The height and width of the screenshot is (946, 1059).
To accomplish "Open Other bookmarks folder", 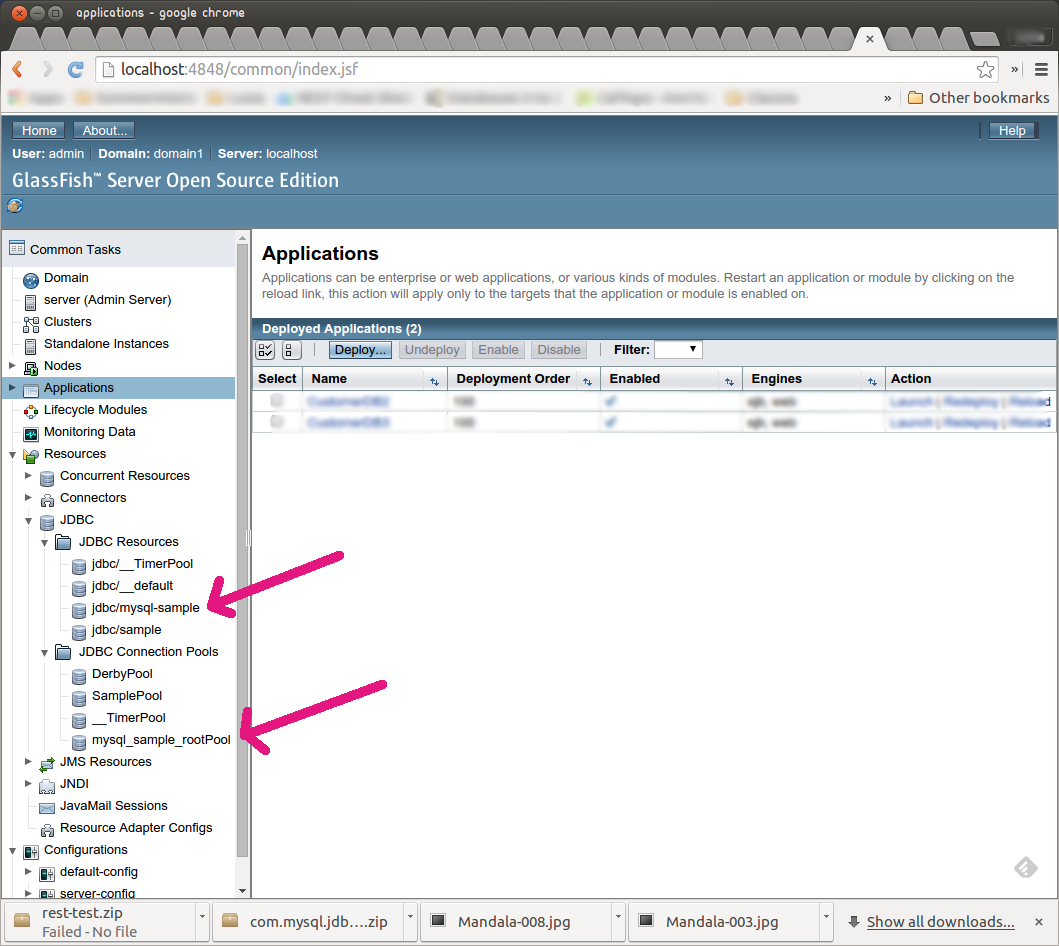I will point(979,98).
